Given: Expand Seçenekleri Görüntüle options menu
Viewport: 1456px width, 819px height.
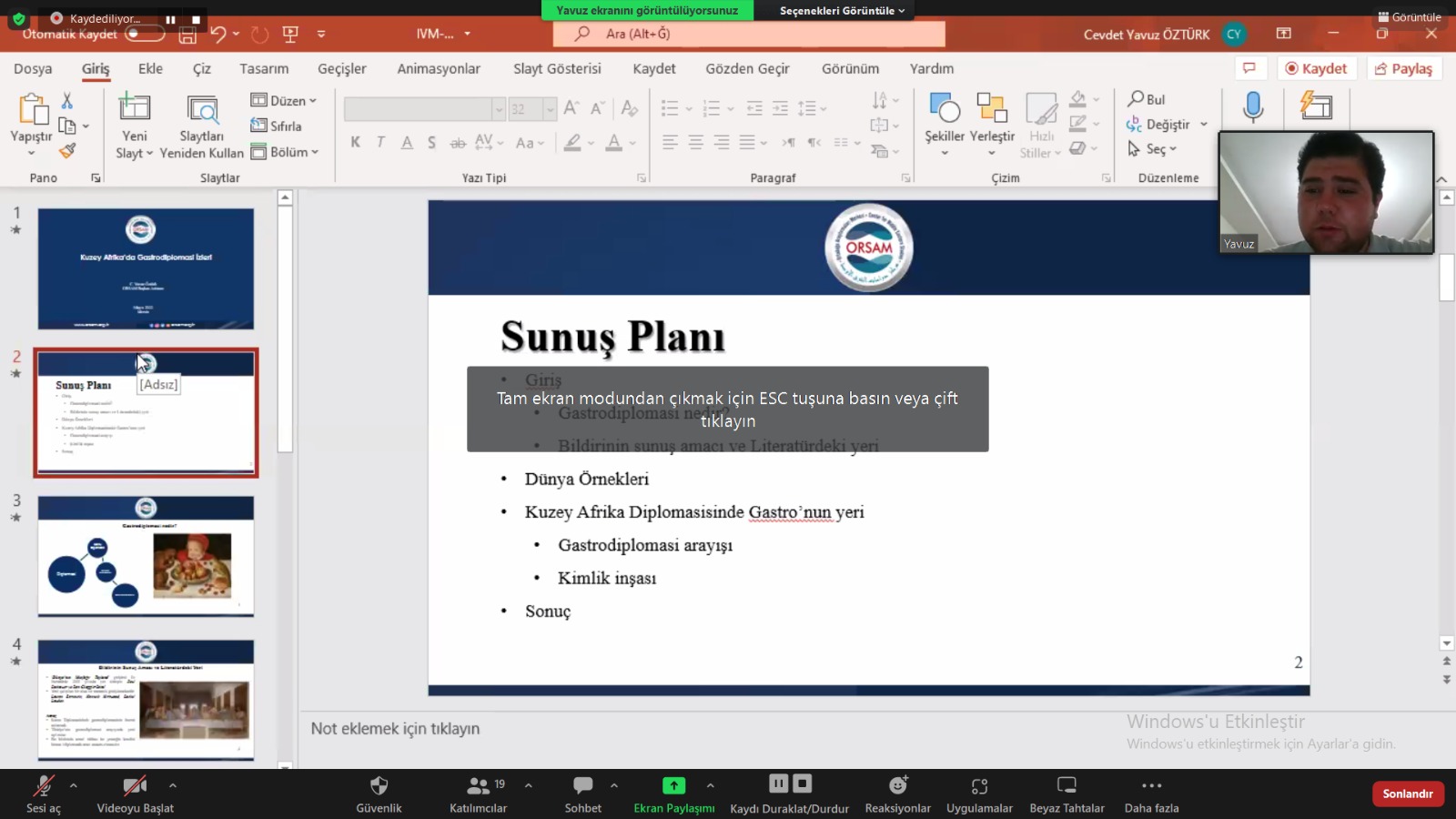Looking at the screenshot, I should pyautogui.click(x=842, y=10).
